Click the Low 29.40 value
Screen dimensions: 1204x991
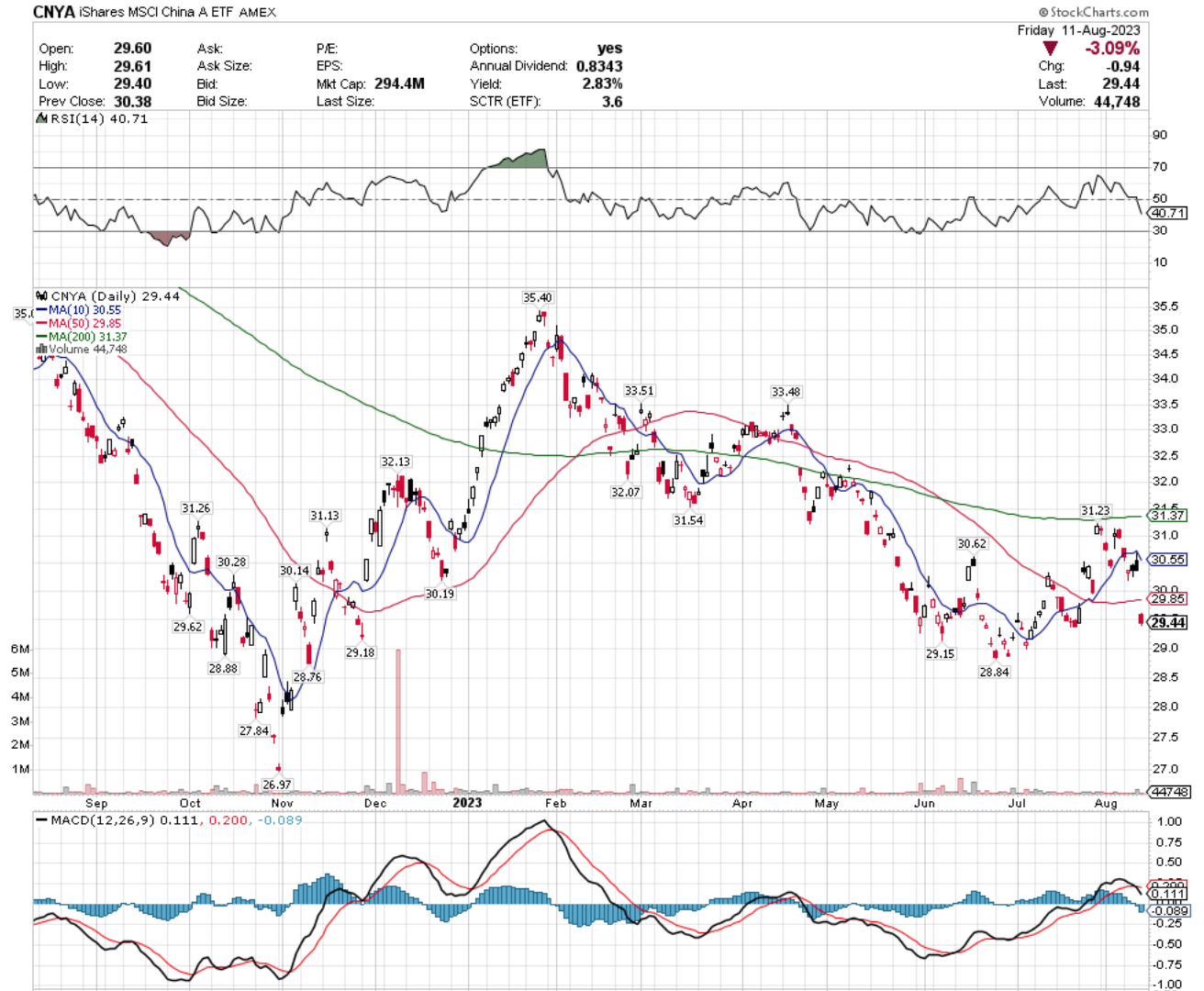point(133,84)
